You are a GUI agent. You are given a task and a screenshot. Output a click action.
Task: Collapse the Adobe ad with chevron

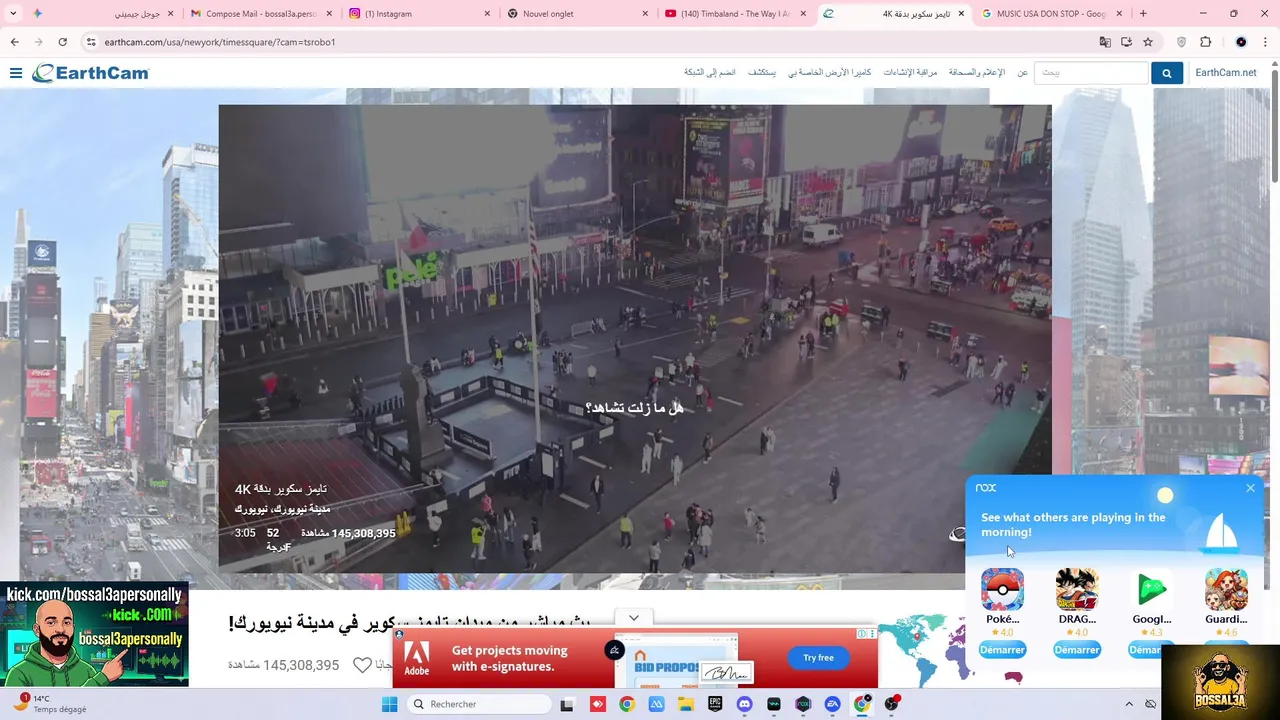pos(634,618)
